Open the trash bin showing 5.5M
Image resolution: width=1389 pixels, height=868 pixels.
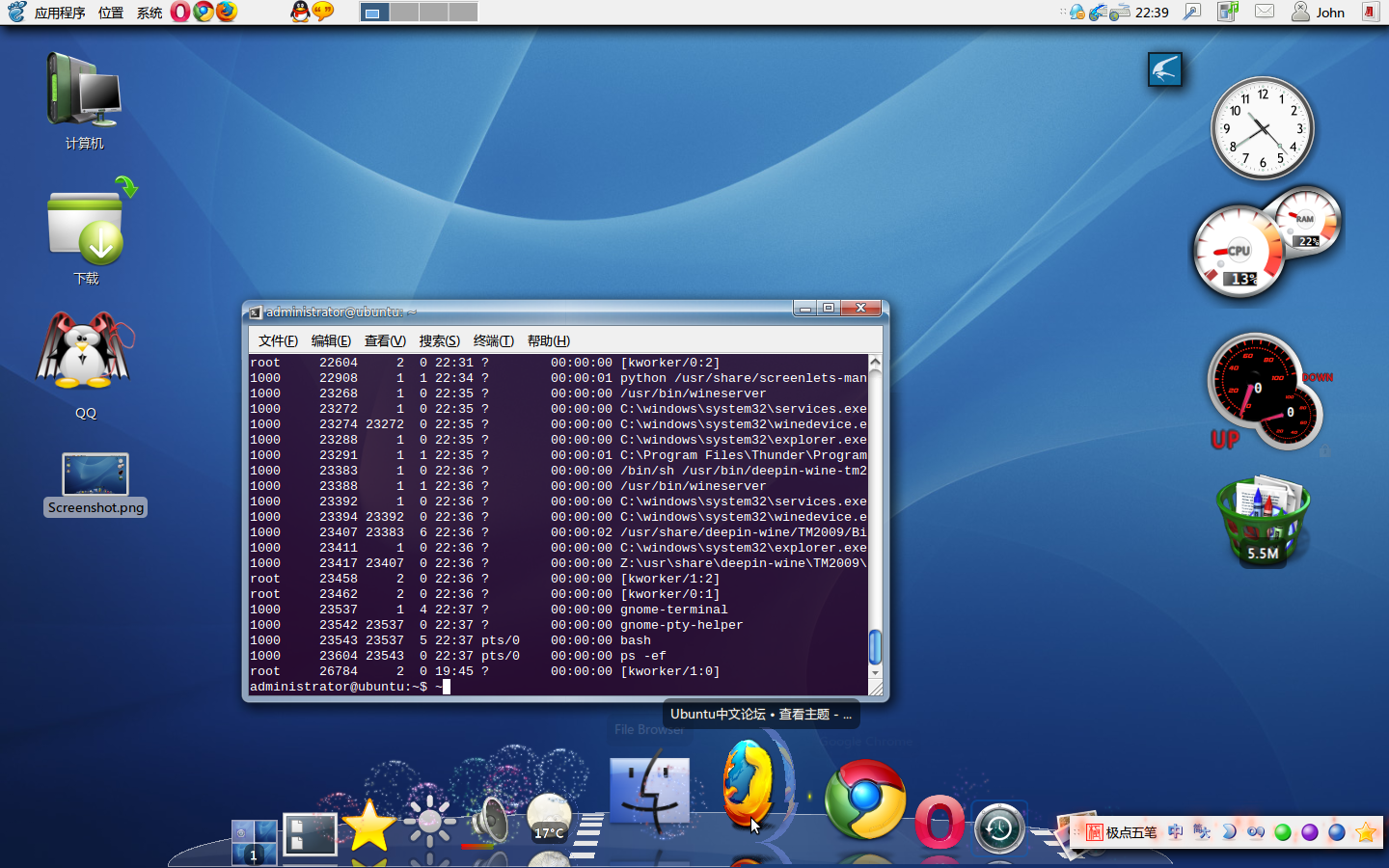[1263, 519]
